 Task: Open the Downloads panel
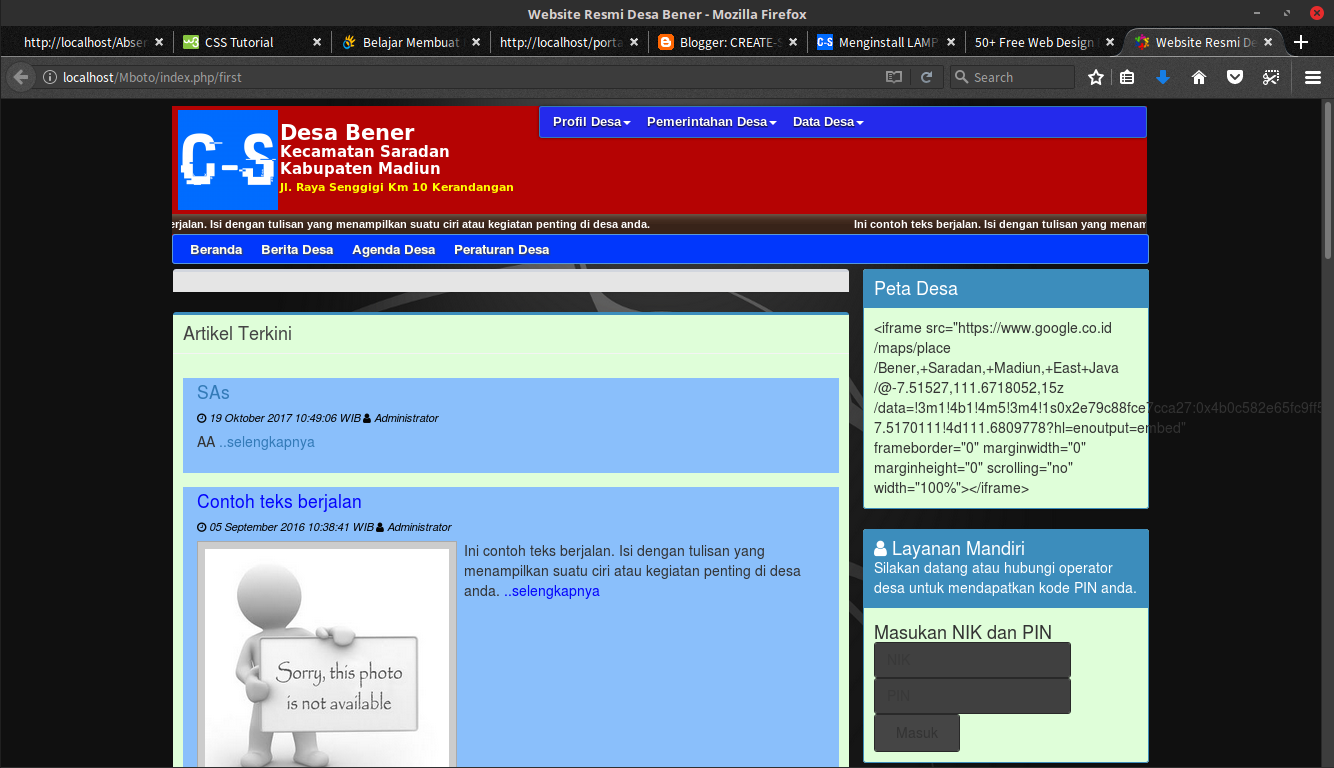1163,76
